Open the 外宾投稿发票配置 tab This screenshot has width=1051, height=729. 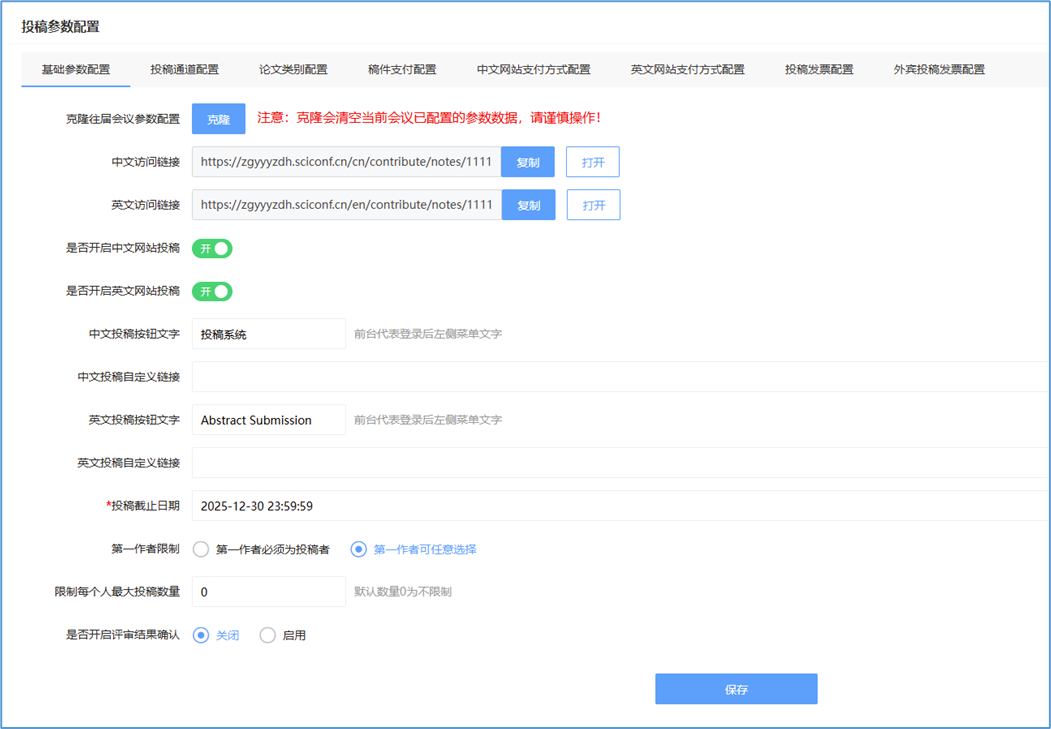[x=939, y=69]
